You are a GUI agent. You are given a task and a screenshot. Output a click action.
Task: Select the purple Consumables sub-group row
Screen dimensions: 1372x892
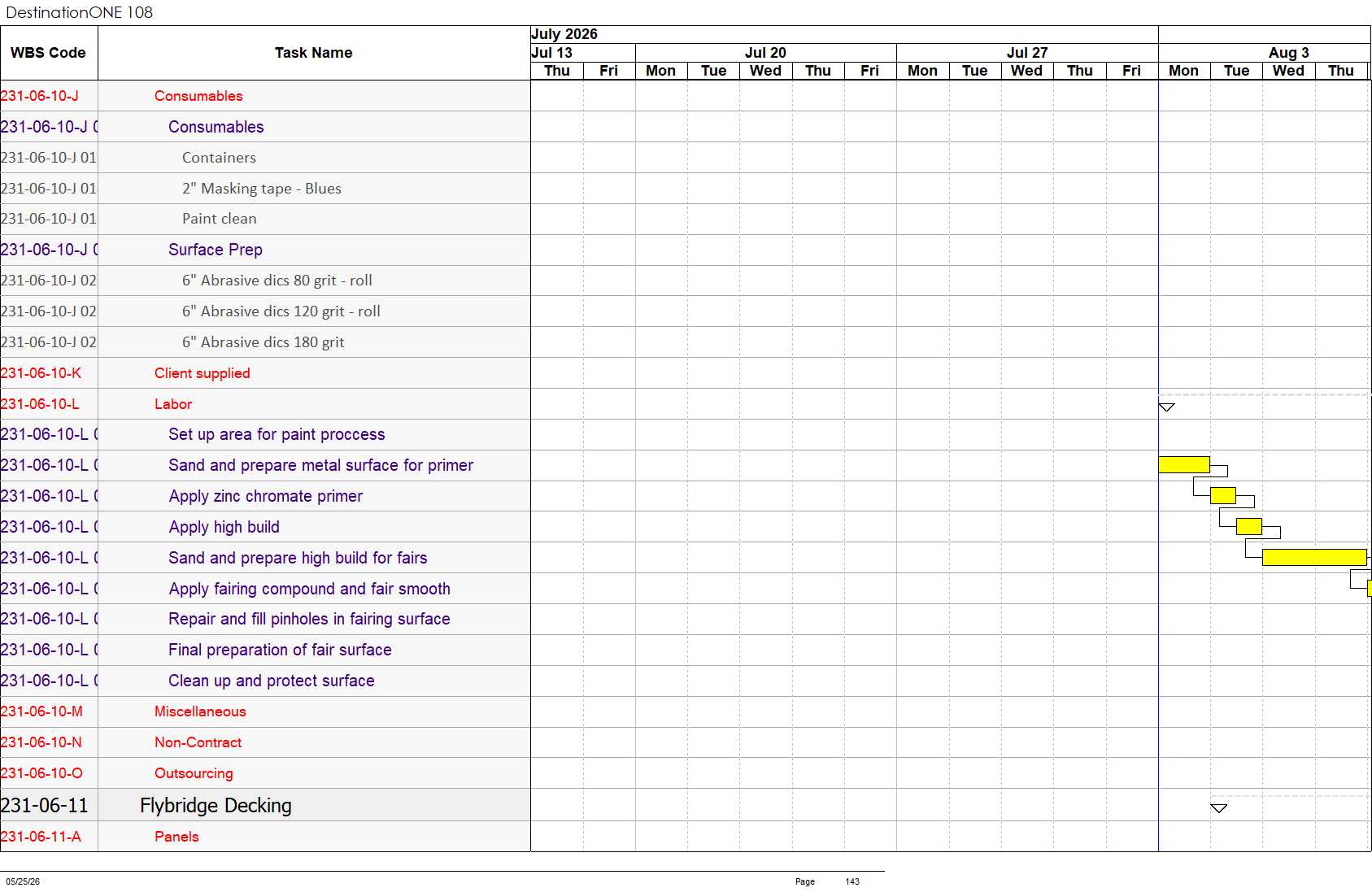pyautogui.click(x=265, y=127)
